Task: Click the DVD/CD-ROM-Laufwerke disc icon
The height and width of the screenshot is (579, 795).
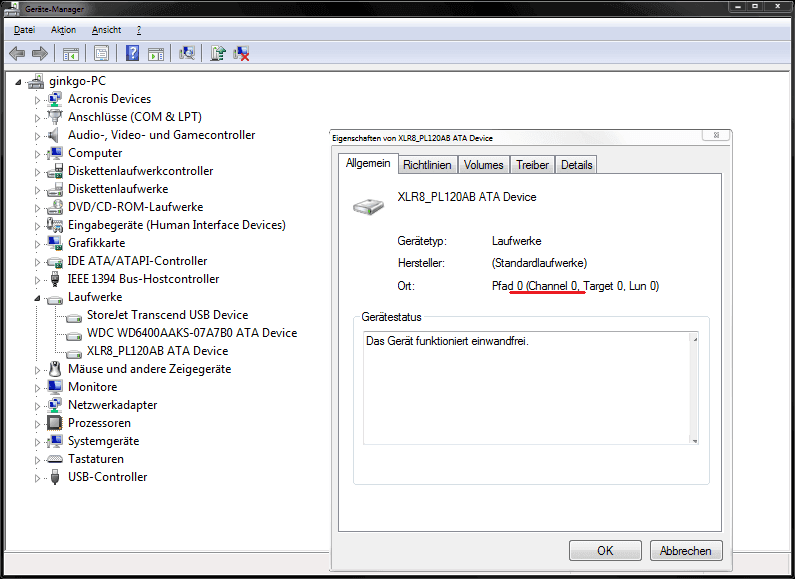Action: (54, 207)
